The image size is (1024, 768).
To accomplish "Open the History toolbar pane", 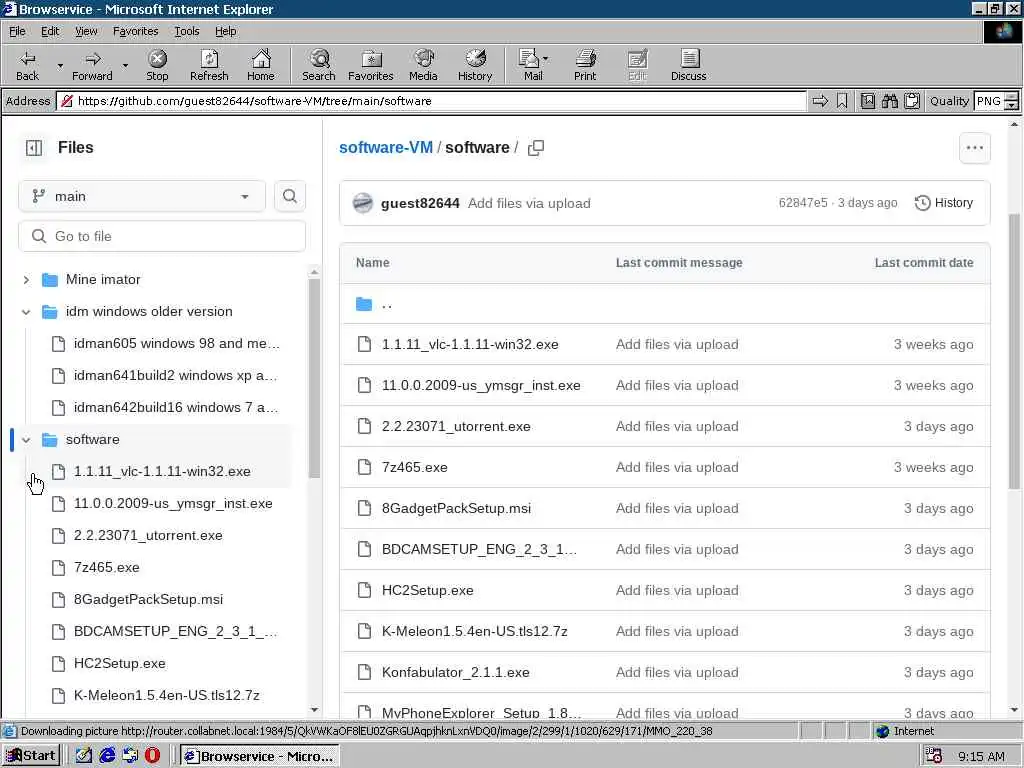I will coord(475,65).
